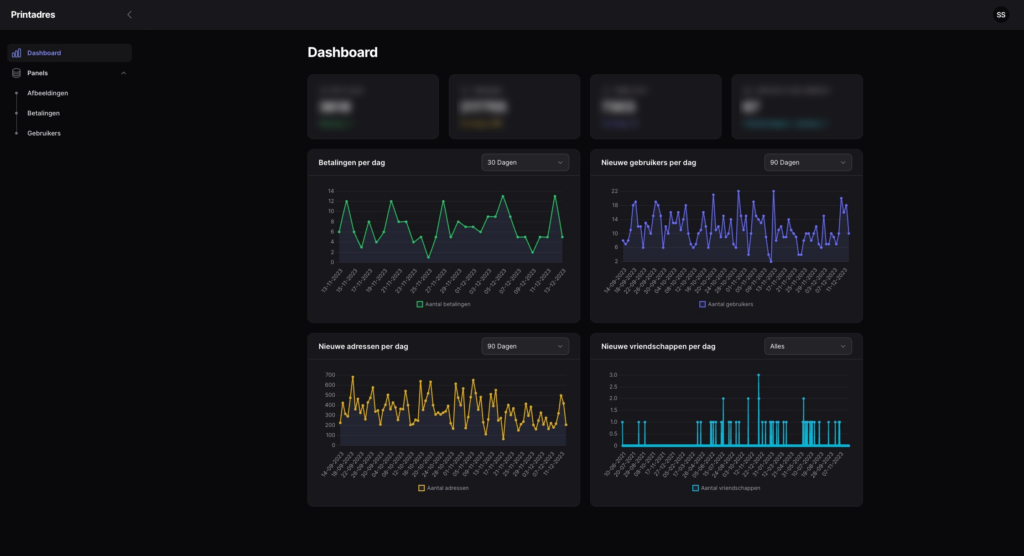Click the rightmost blurred statistics card

(796, 106)
